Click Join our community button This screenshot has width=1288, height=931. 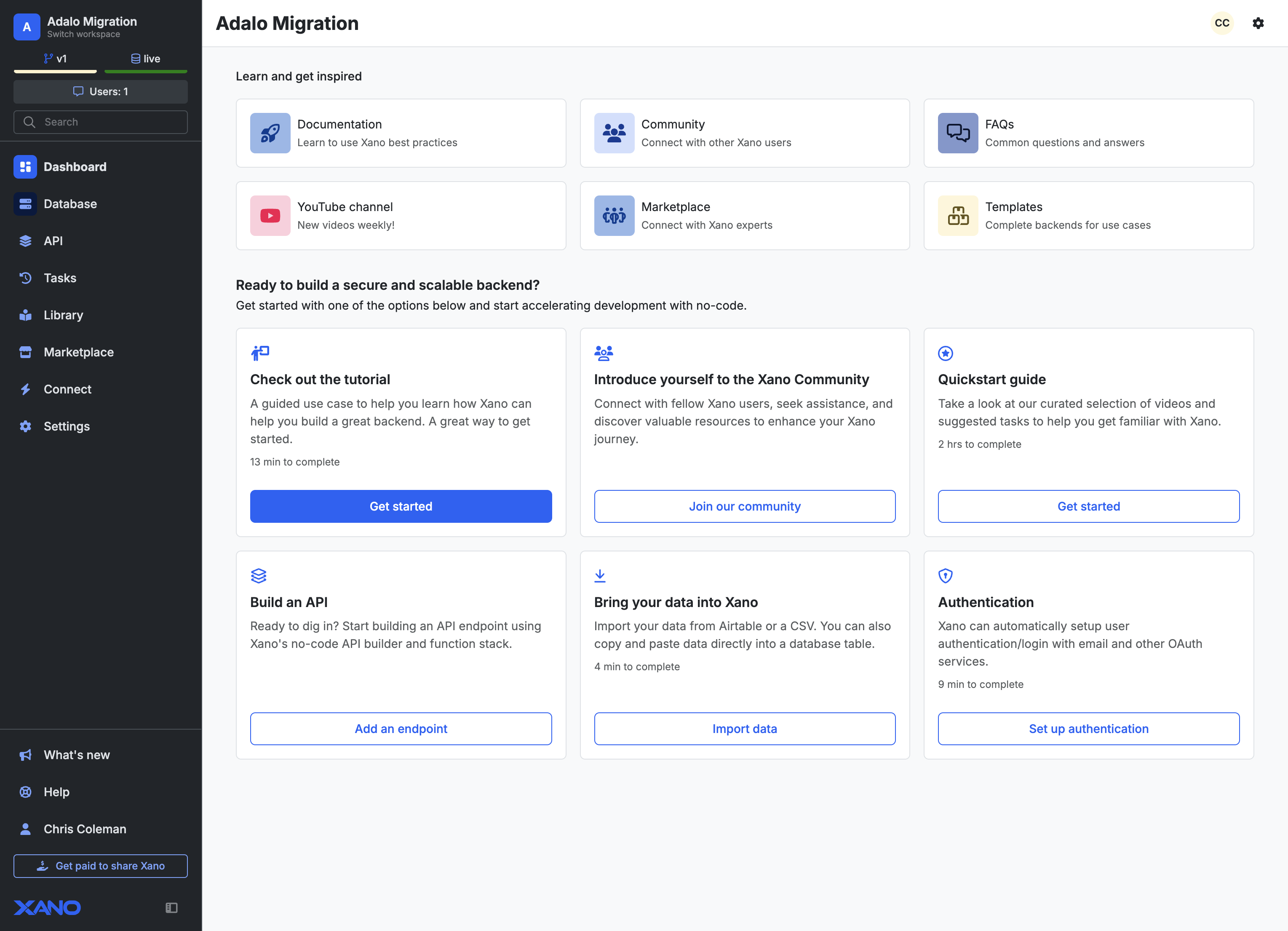click(745, 506)
